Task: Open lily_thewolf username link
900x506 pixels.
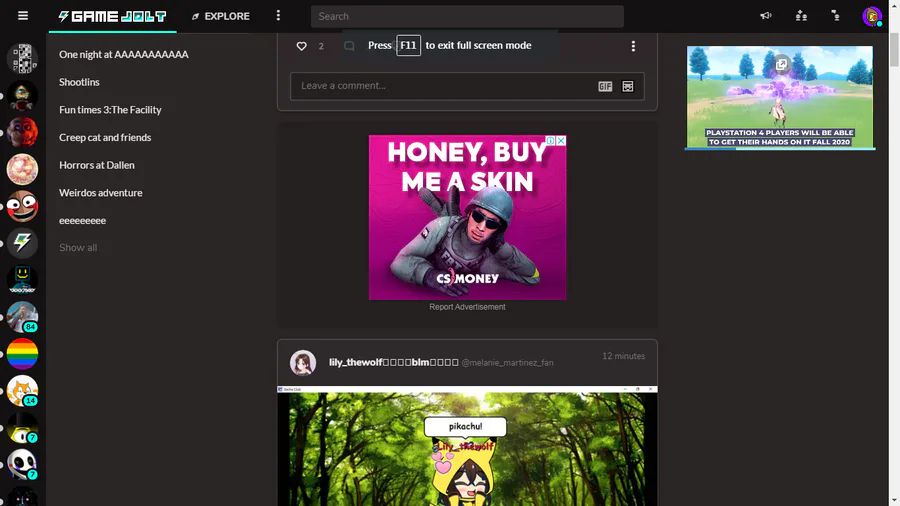Action: tap(394, 362)
